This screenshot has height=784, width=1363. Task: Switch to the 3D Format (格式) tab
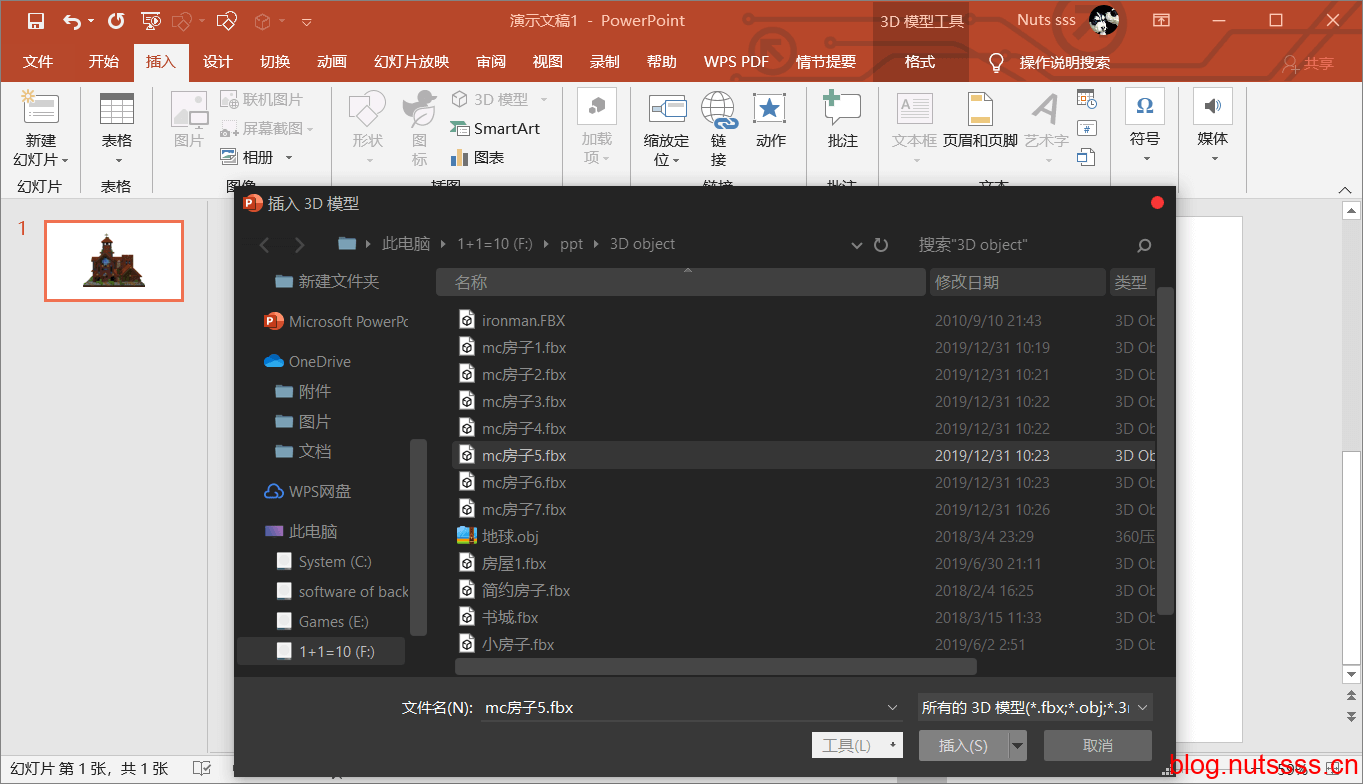[919, 62]
